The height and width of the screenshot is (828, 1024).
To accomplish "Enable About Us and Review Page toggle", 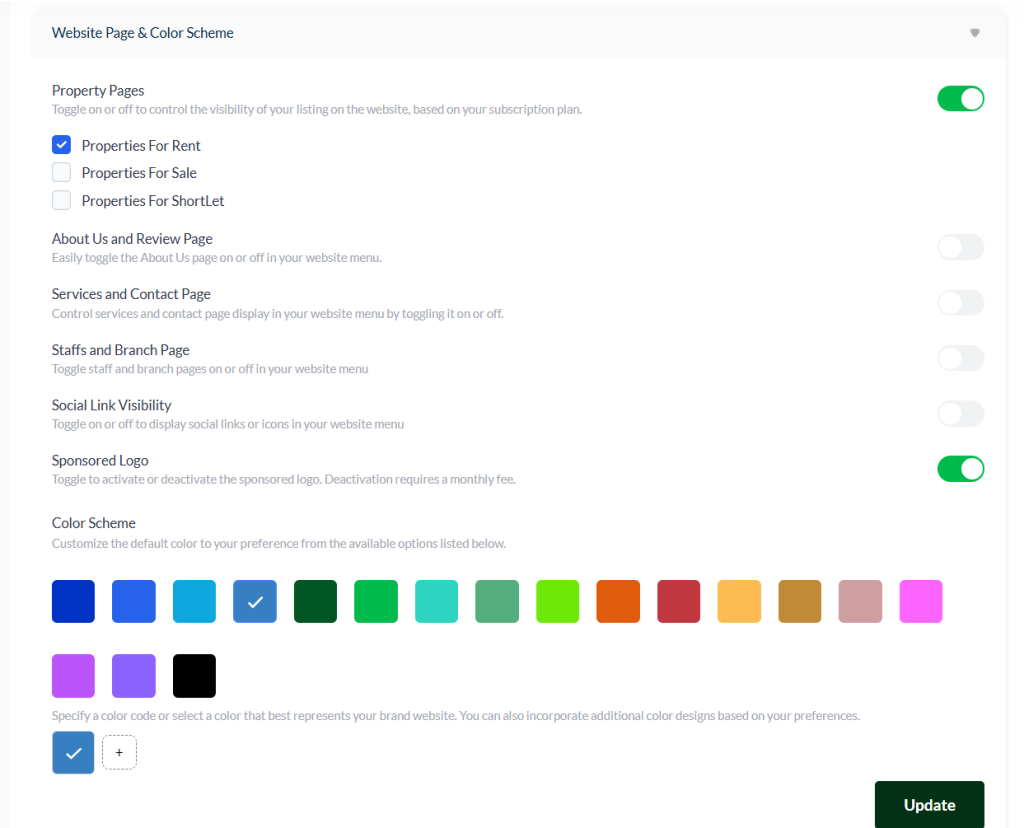I will point(960,248).
